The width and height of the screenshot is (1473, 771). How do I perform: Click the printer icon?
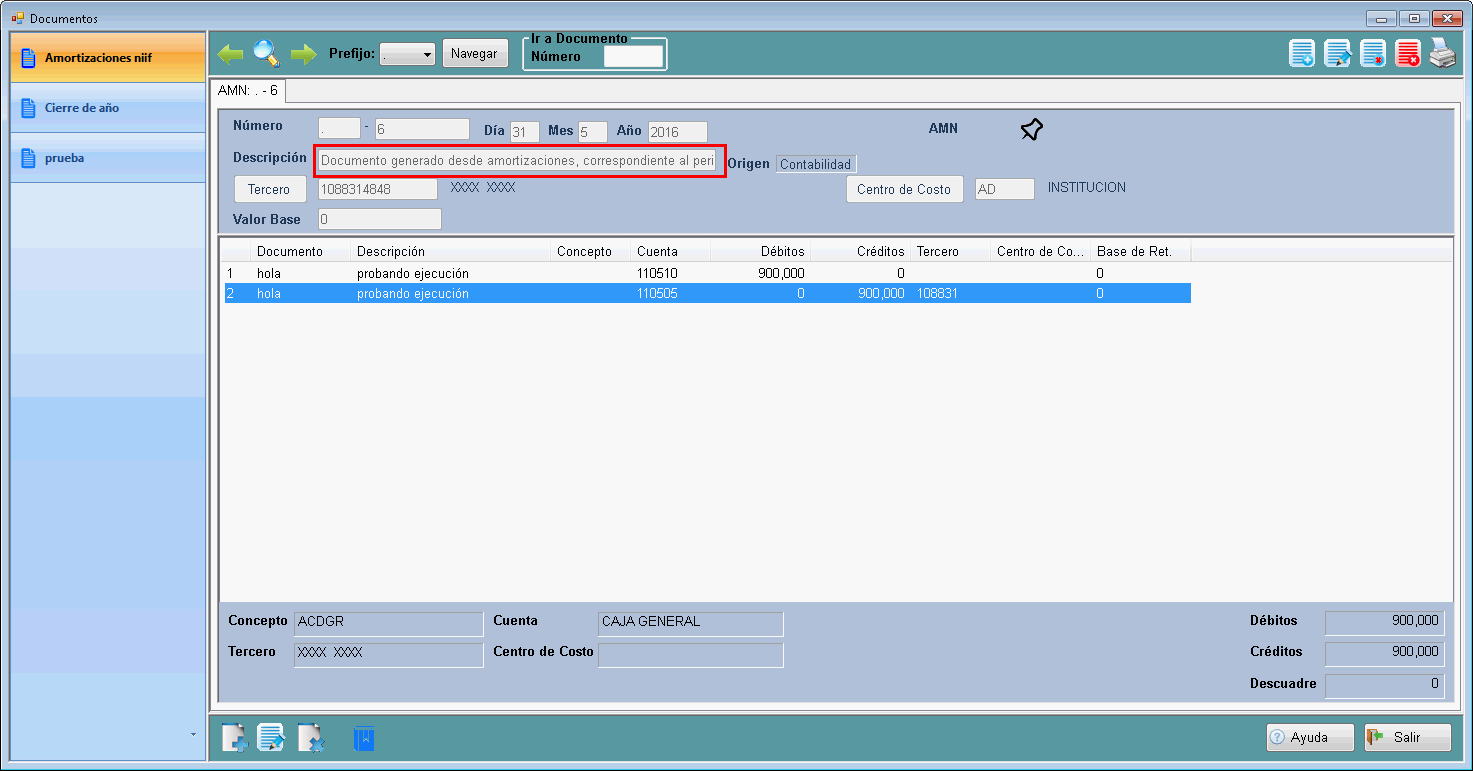tap(1442, 54)
